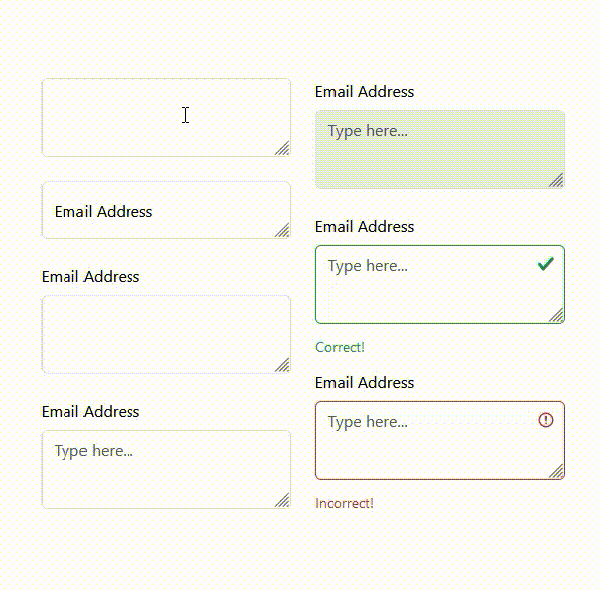Click the 'Incorrect!' validation message

tap(344, 503)
